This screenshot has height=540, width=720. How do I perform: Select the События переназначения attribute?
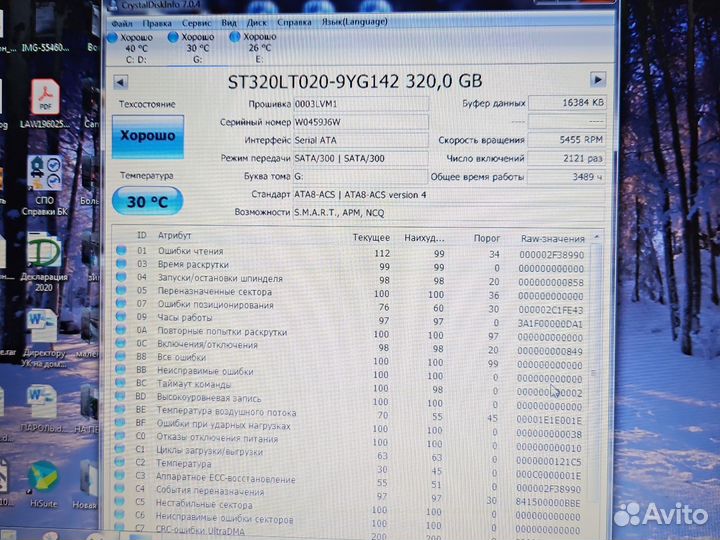click(x=210, y=491)
